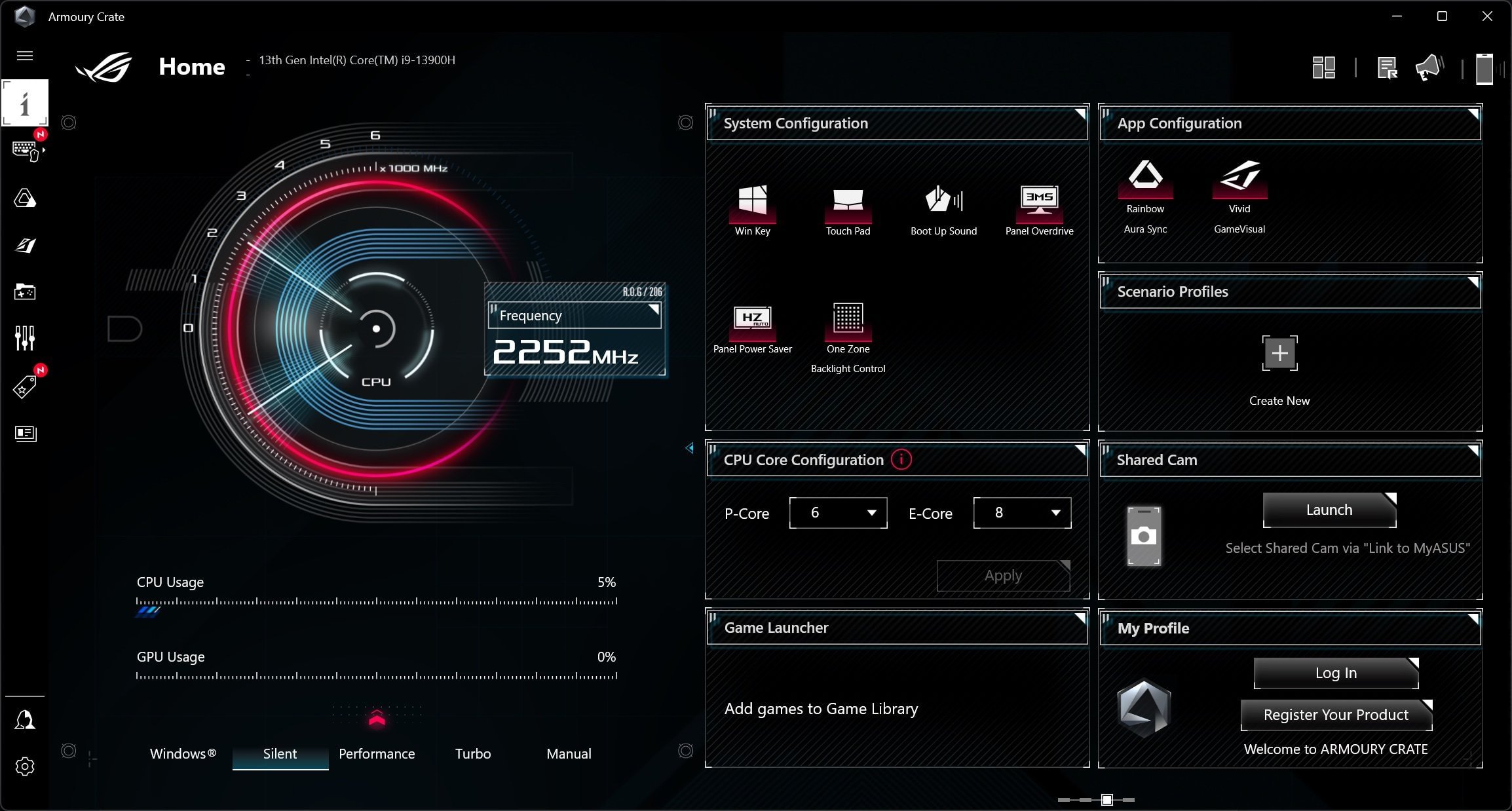
Task: Open Game Library sidebar icon
Action: point(25,292)
